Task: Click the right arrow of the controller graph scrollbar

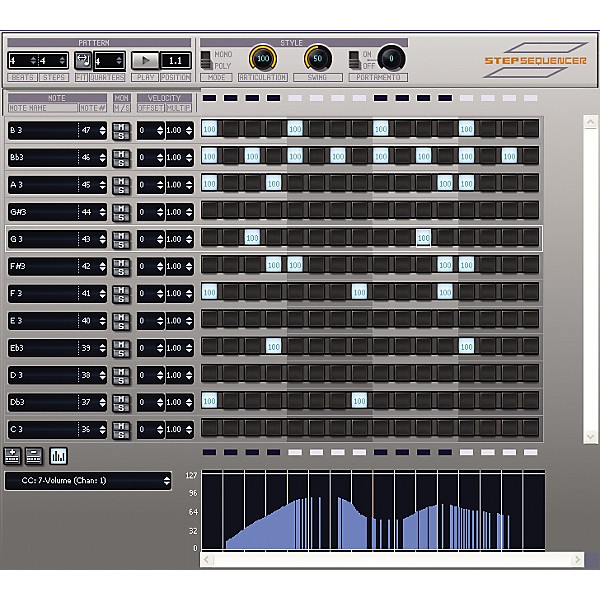Action: (x=577, y=560)
